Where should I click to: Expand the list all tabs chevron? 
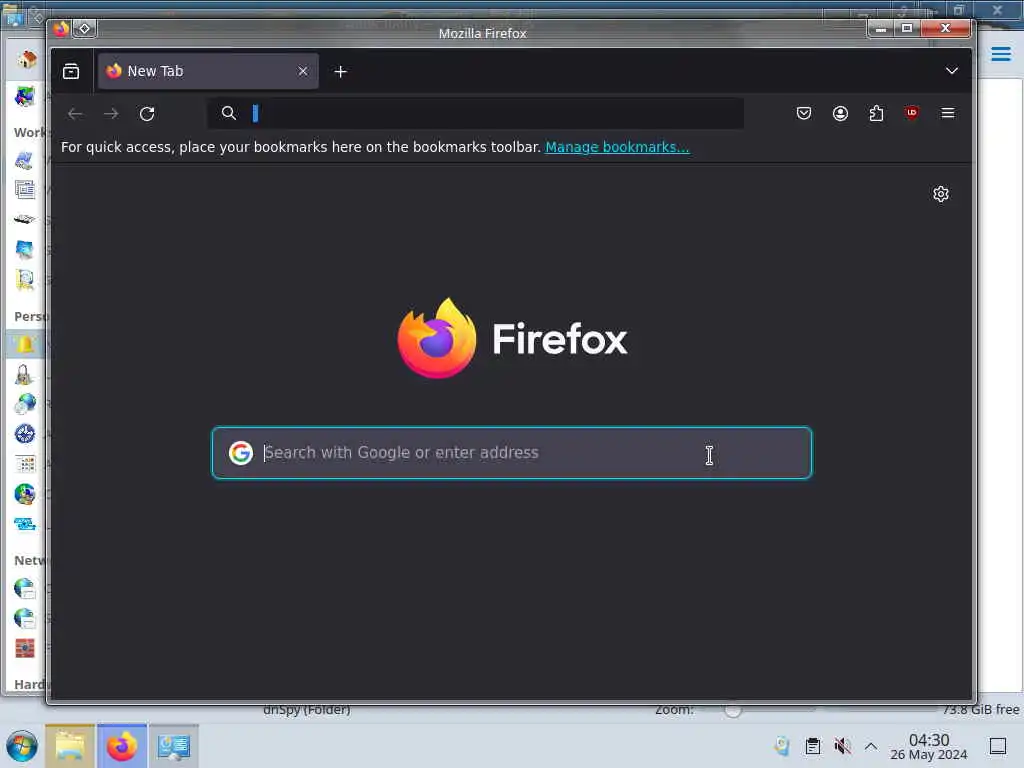tap(952, 71)
